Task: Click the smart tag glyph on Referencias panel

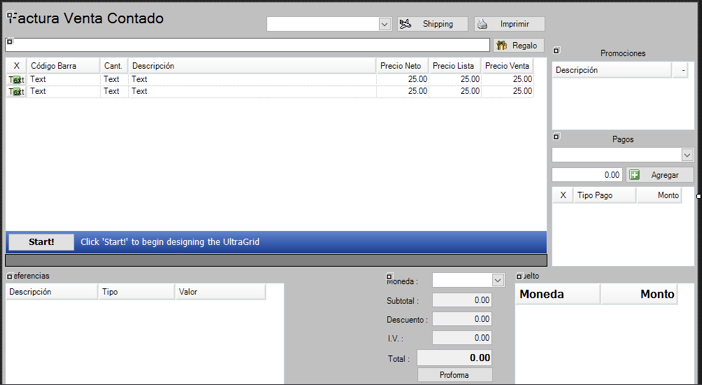Action: (9, 277)
